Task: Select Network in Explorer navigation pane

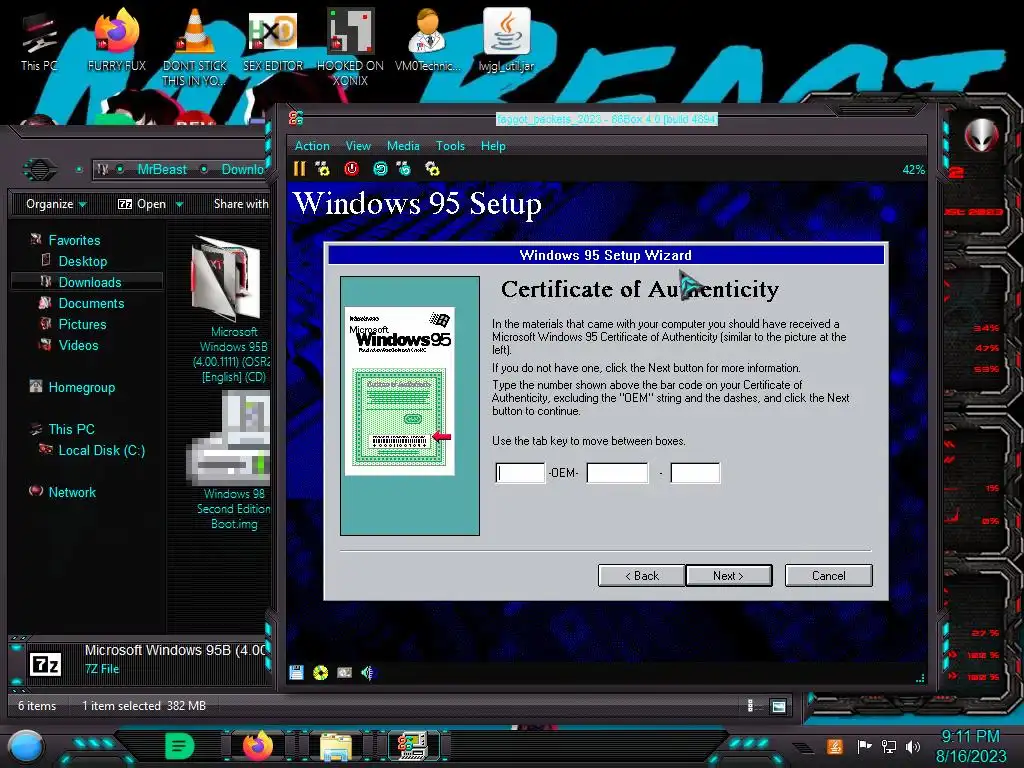Action: 72,492
